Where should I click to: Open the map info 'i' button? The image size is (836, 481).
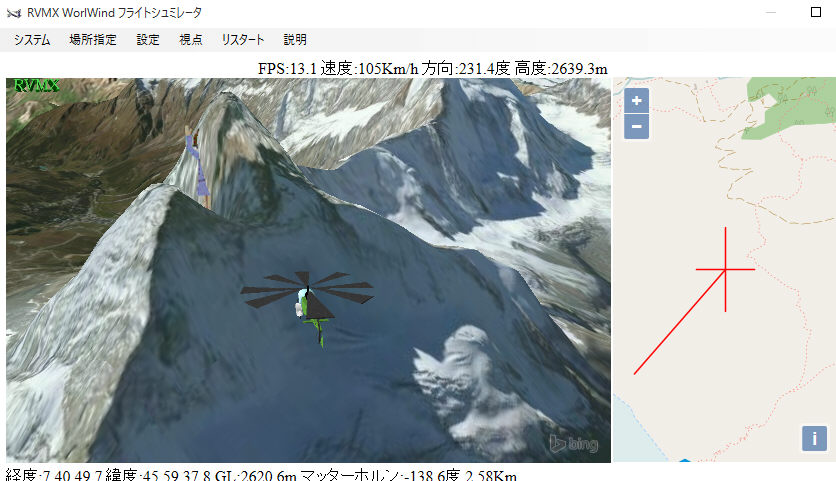click(814, 438)
